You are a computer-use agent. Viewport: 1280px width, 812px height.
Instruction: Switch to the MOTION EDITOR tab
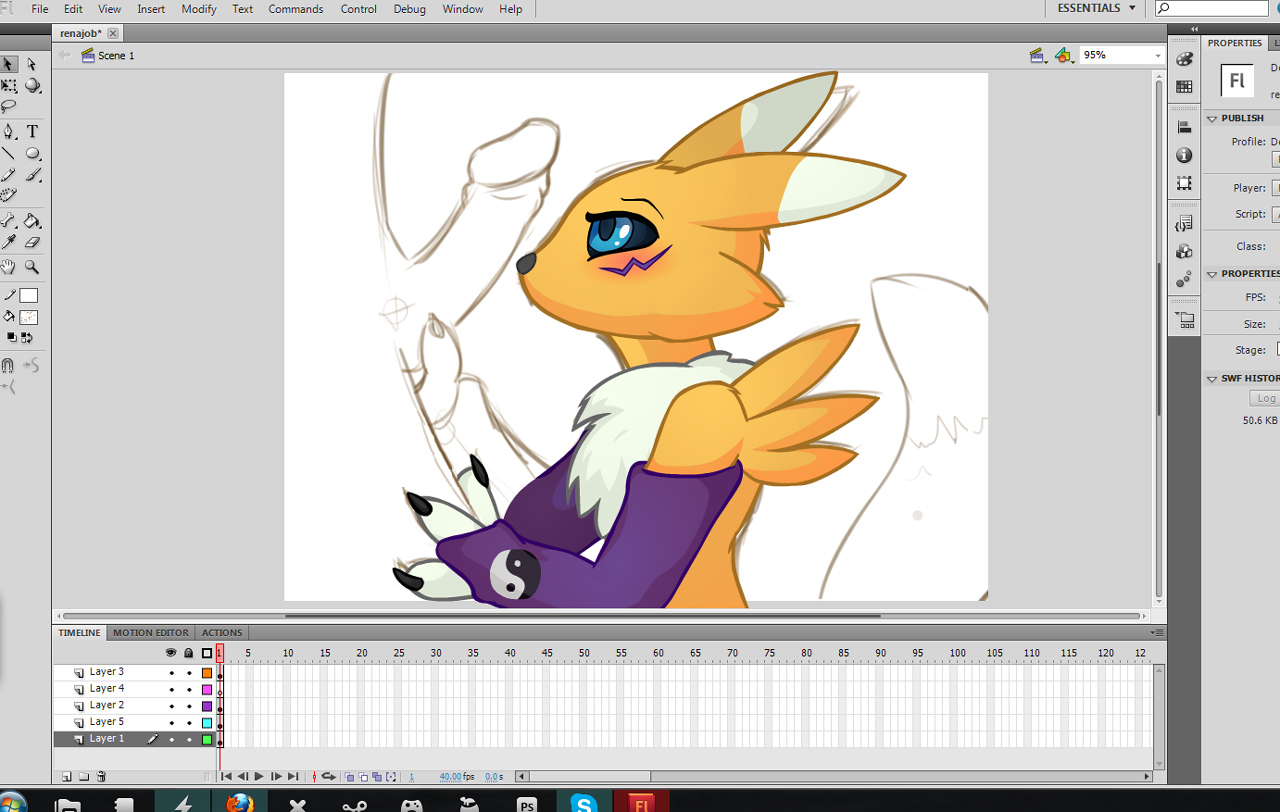150,632
